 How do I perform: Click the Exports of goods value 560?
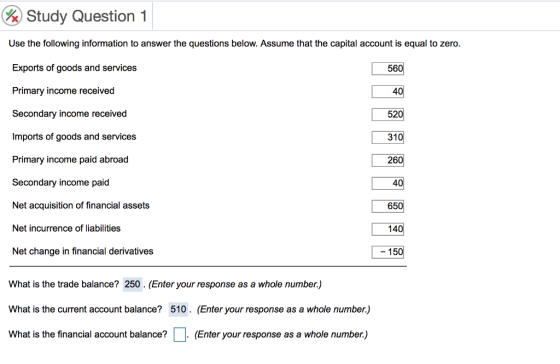(388, 69)
